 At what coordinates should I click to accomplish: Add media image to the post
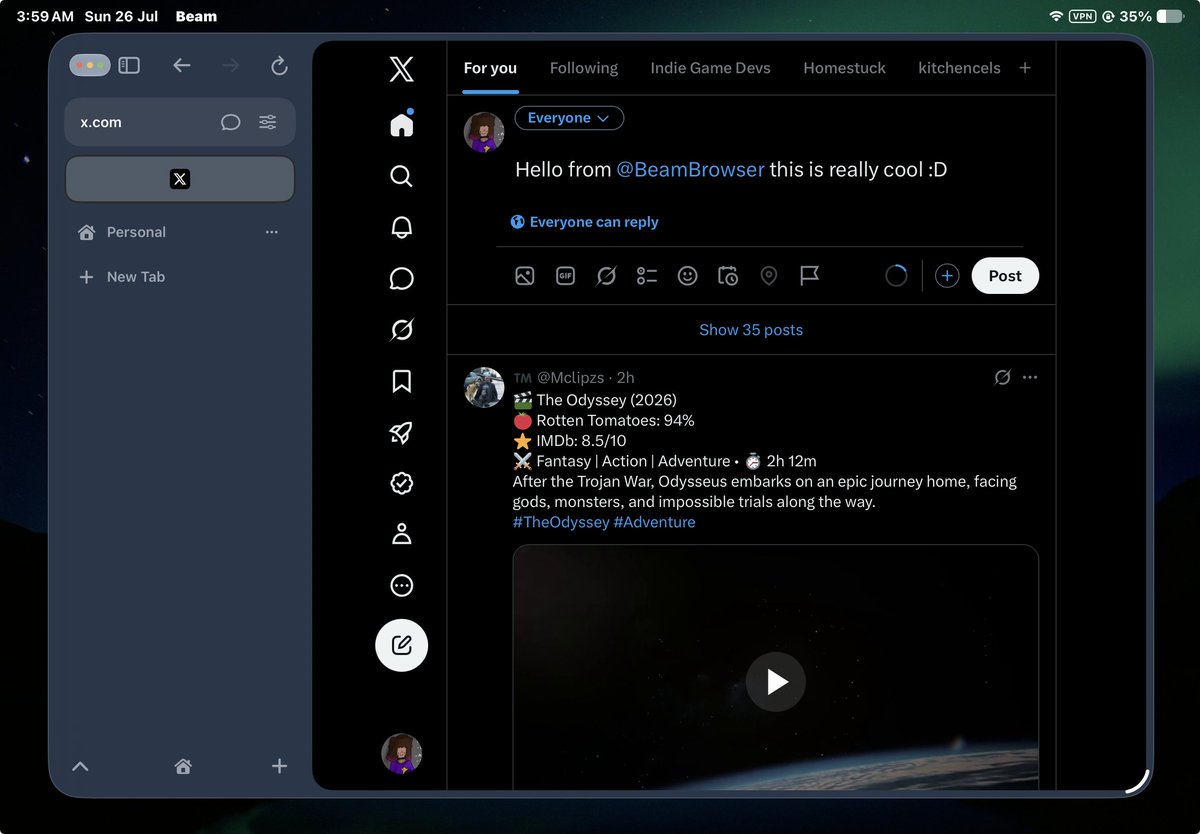[x=525, y=276]
